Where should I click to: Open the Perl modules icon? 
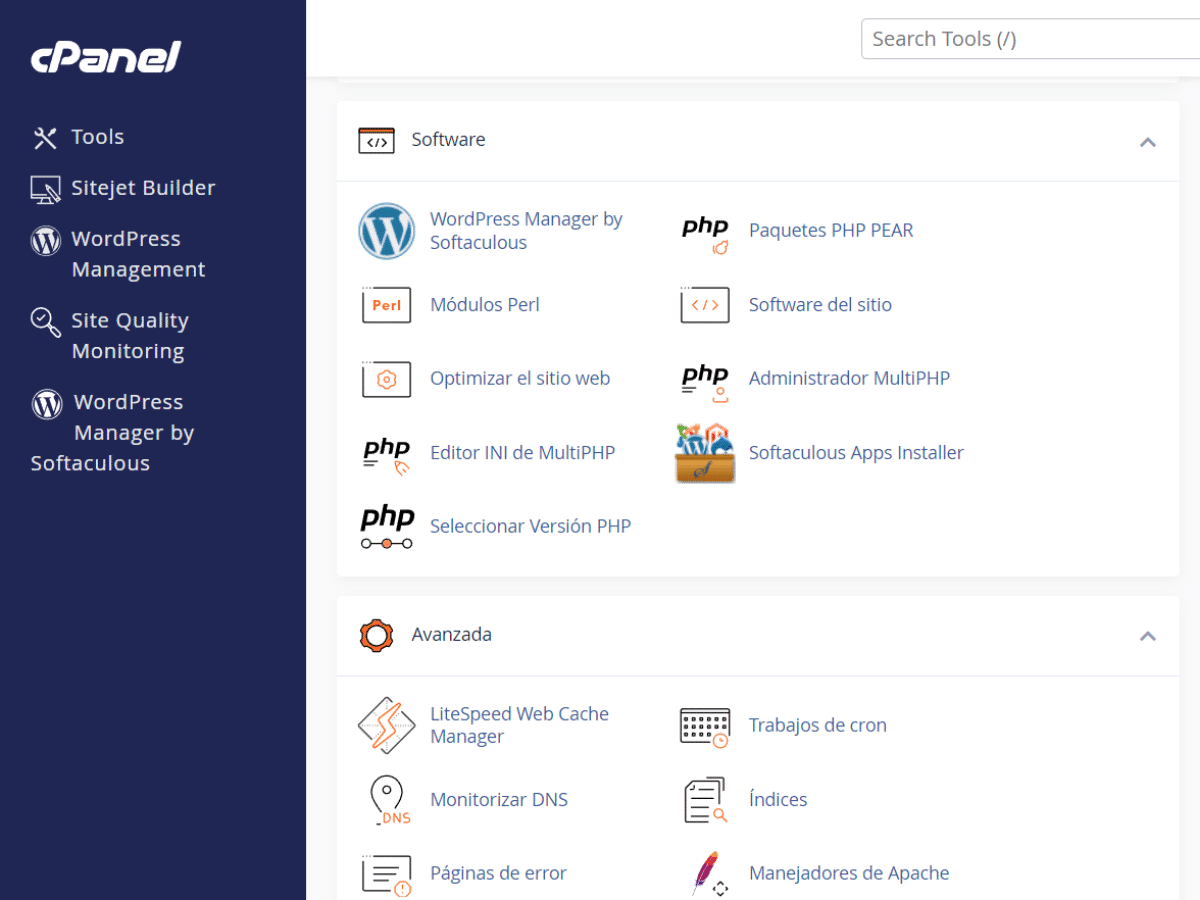386,305
